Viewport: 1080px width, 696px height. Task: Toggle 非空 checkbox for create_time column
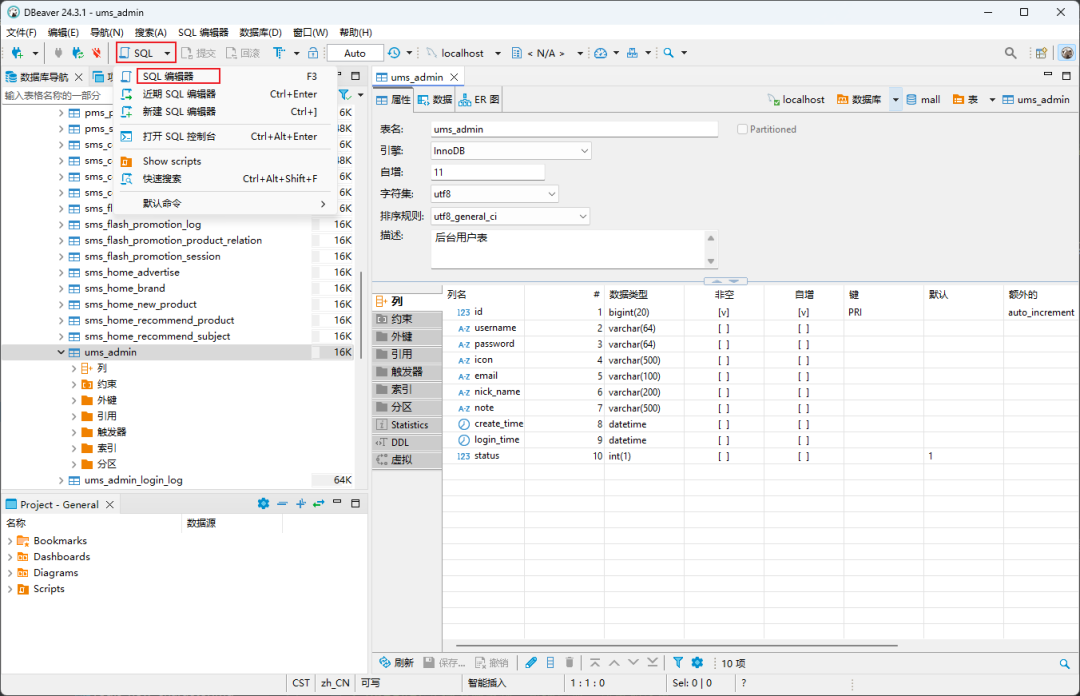point(723,424)
